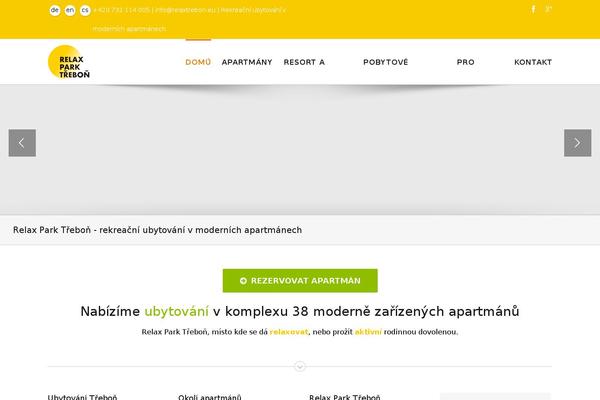Click the Relax Park Třeboň logo
Image resolution: width=600 pixels, height=400 pixels.
69,62
